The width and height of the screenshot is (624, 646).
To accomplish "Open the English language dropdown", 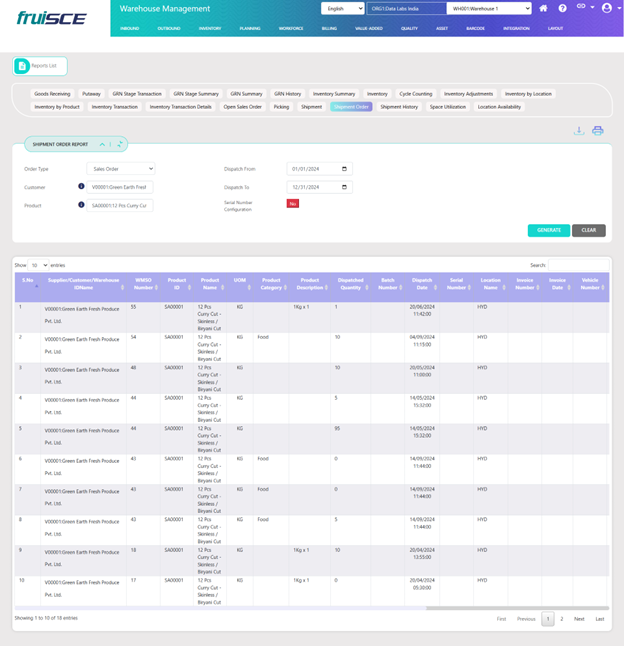I will 342,8.
